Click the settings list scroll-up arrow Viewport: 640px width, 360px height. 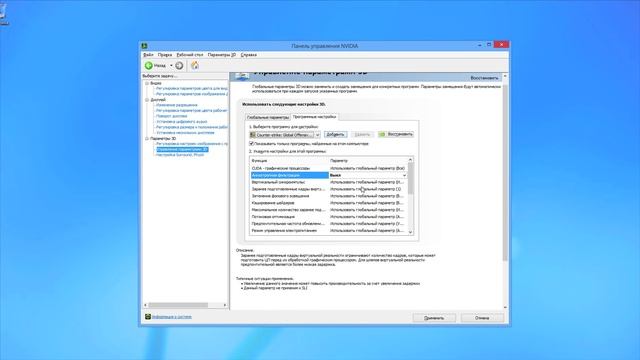[x=411, y=160]
